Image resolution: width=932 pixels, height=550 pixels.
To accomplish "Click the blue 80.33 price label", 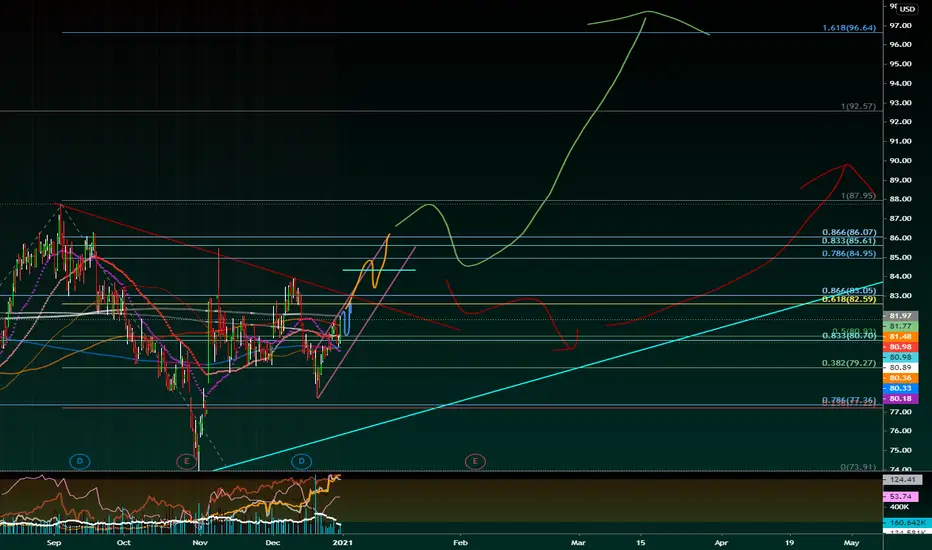I will point(900,388).
